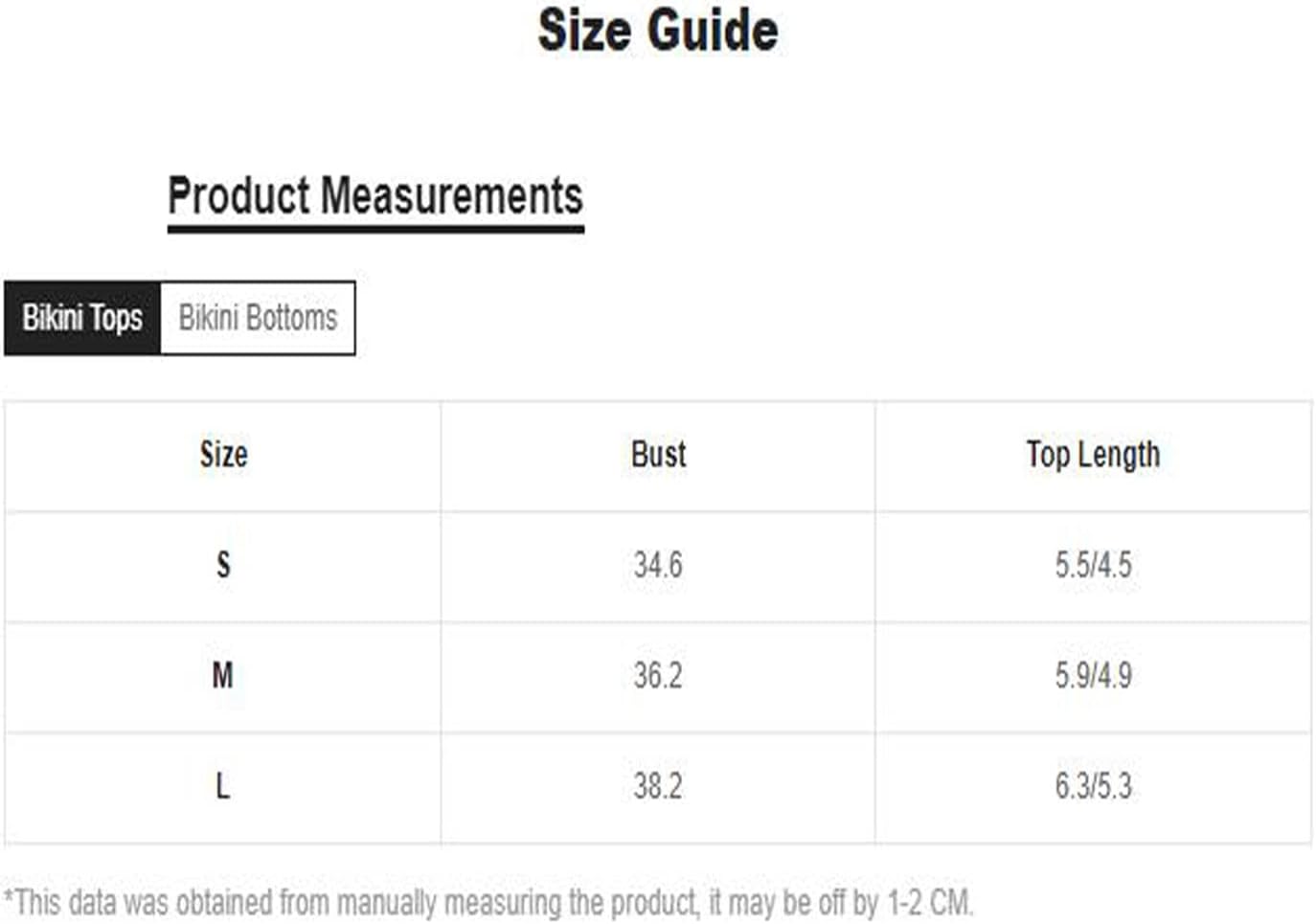Click the 34.6 bust value
Image resolution: width=1316 pixels, height=924 pixels.
point(658,565)
